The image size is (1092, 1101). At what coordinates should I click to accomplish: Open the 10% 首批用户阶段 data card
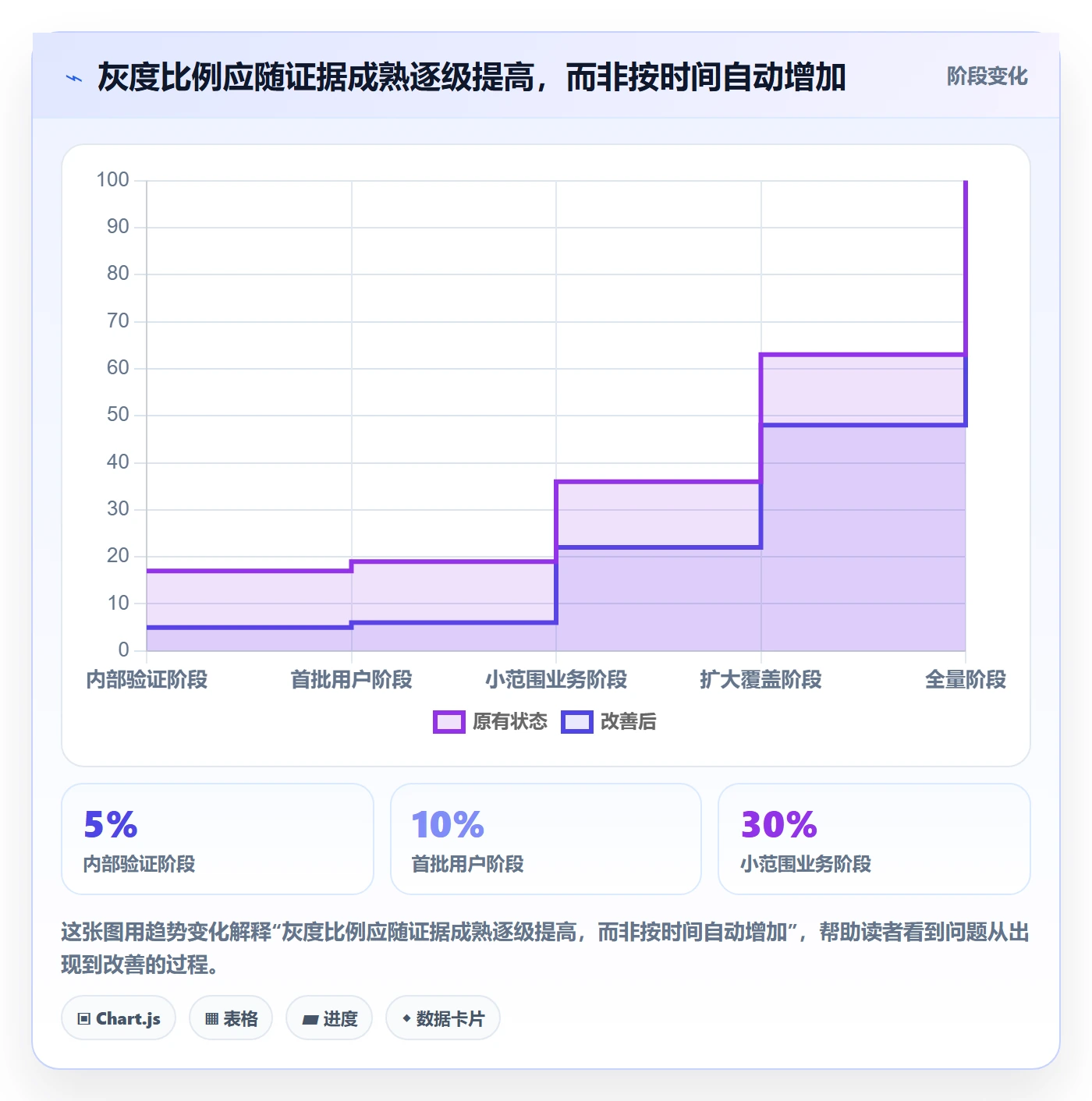tap(546, 839)
